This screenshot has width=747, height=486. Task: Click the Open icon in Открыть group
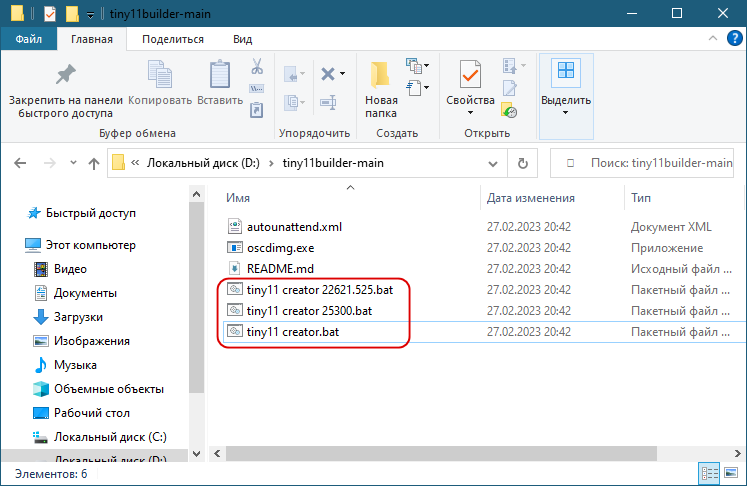[510, 66]
